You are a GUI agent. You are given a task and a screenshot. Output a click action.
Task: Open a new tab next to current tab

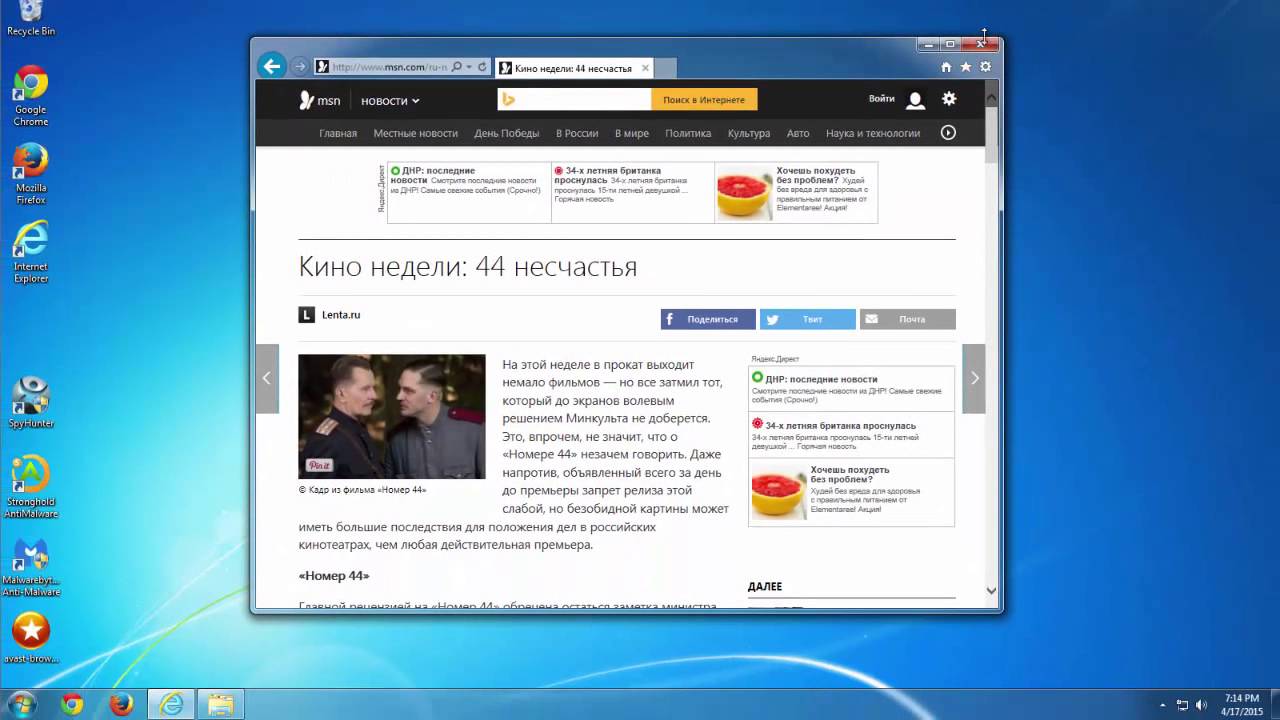[667, 68]
